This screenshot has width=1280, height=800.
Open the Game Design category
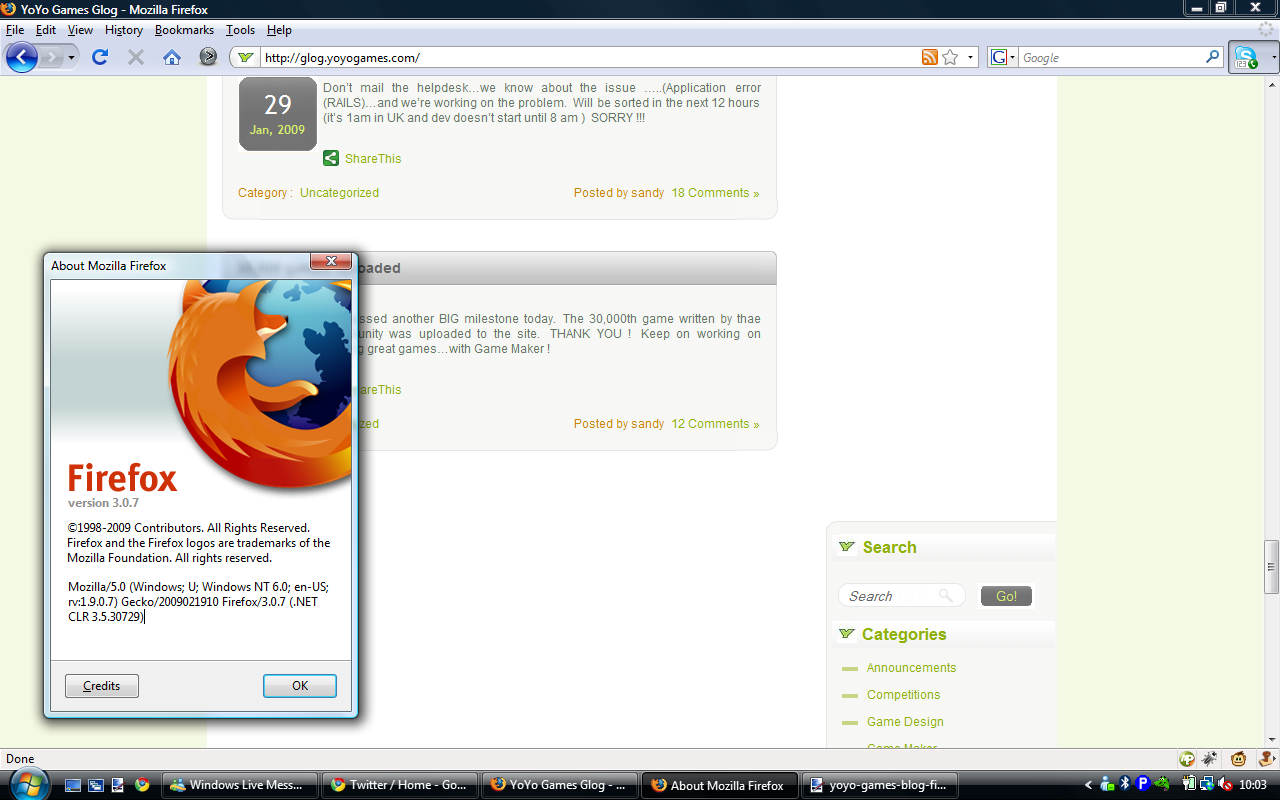(x=905, y=722)
